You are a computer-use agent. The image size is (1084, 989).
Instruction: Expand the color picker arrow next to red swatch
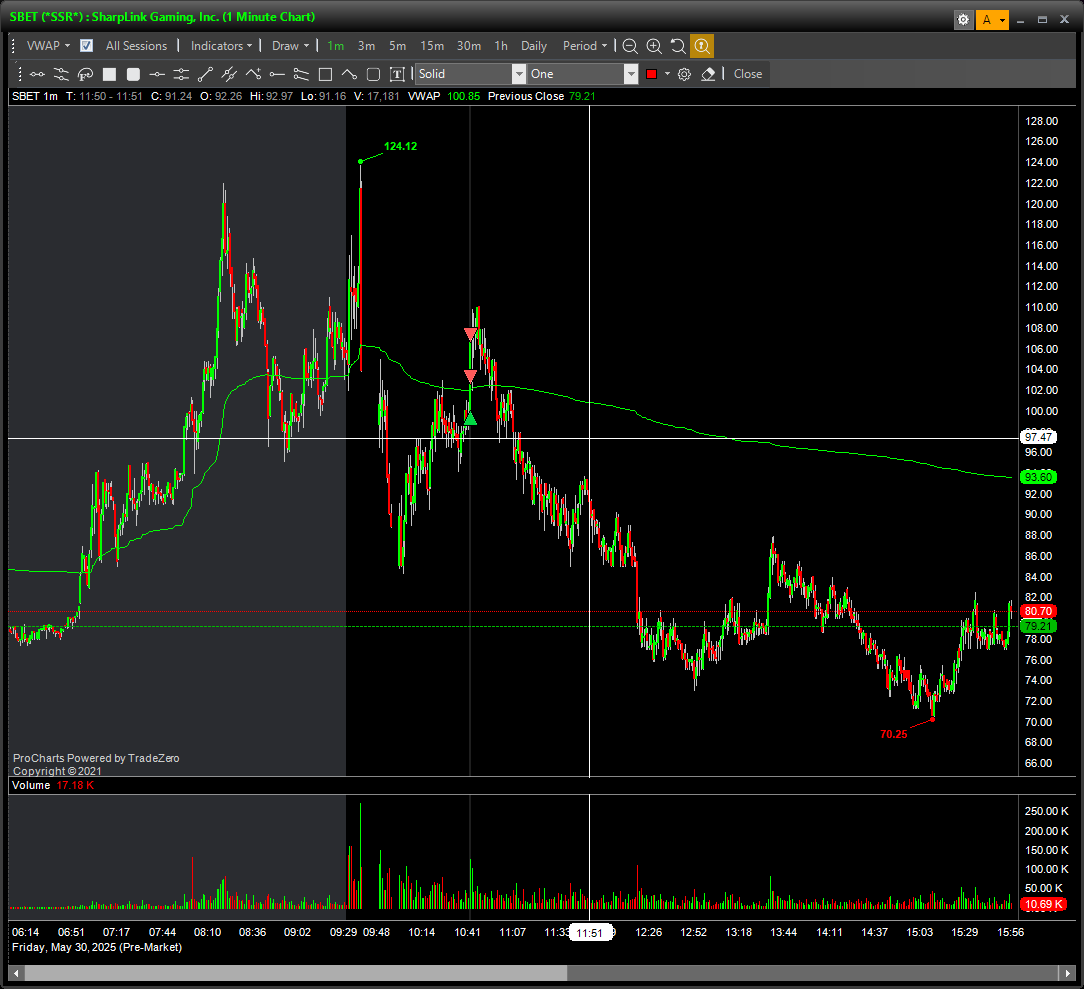(x=667, y=74)
